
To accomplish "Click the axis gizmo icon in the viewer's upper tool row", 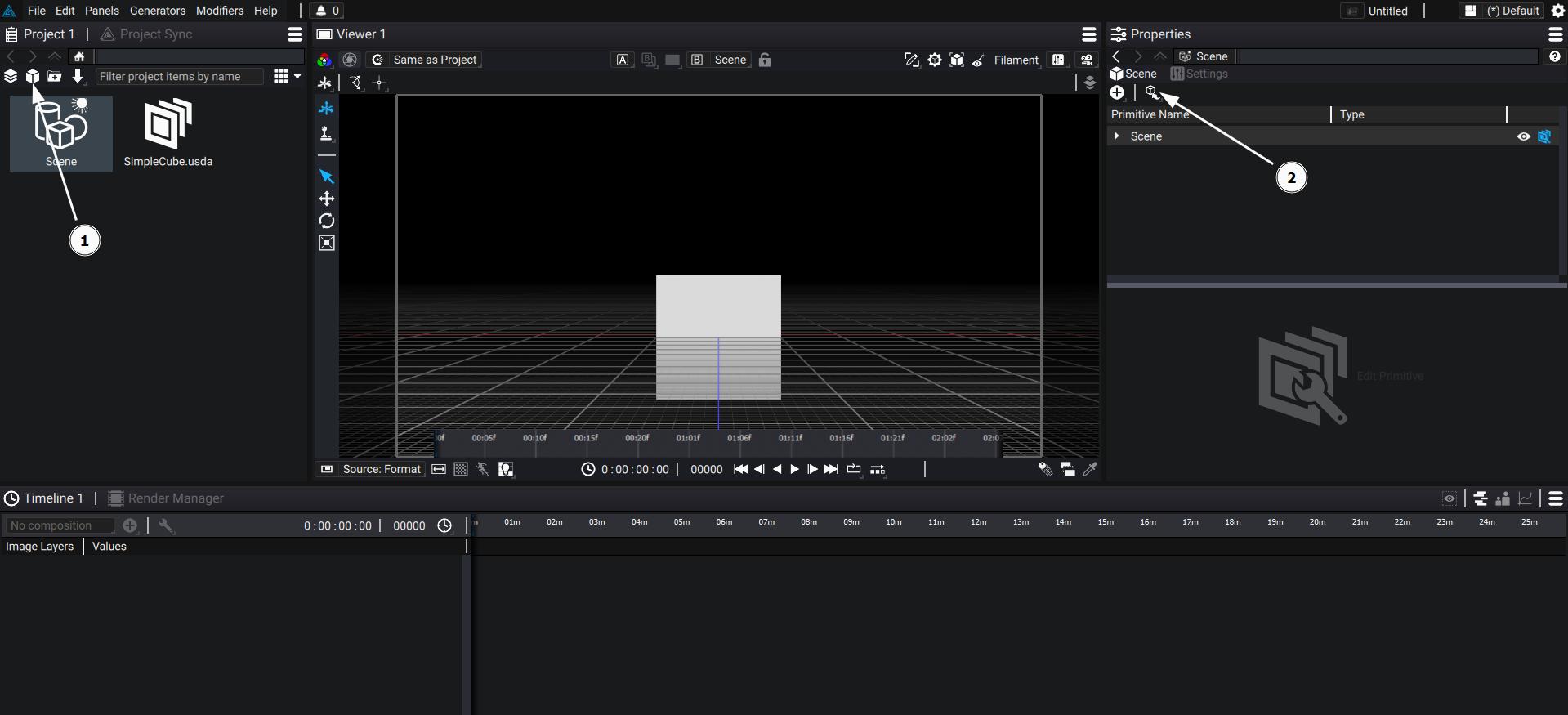I will 324,83.
